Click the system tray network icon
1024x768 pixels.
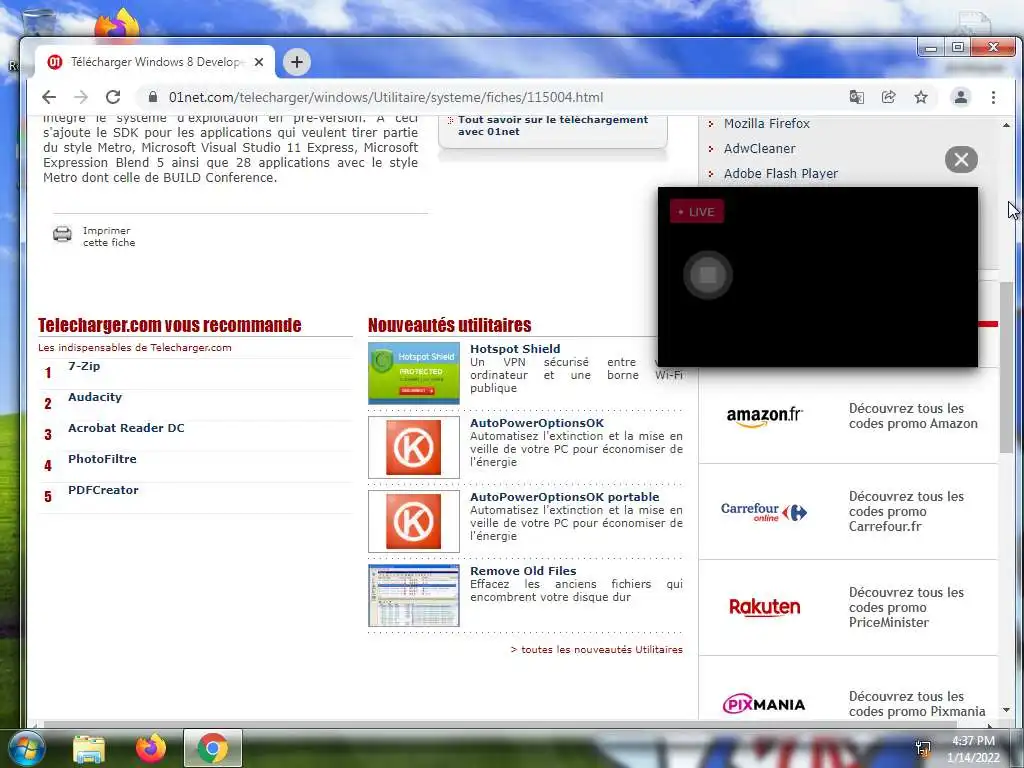923,749
